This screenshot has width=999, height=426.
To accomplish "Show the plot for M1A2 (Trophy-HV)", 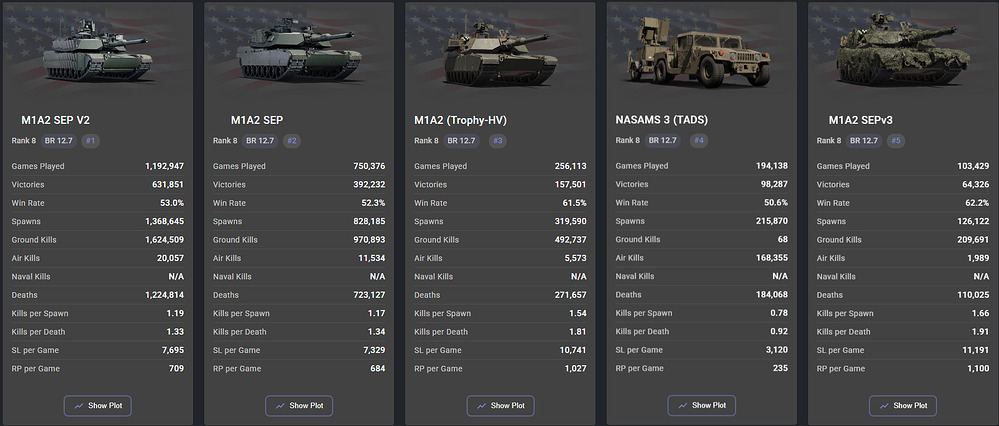I will (x=500, y=406).
